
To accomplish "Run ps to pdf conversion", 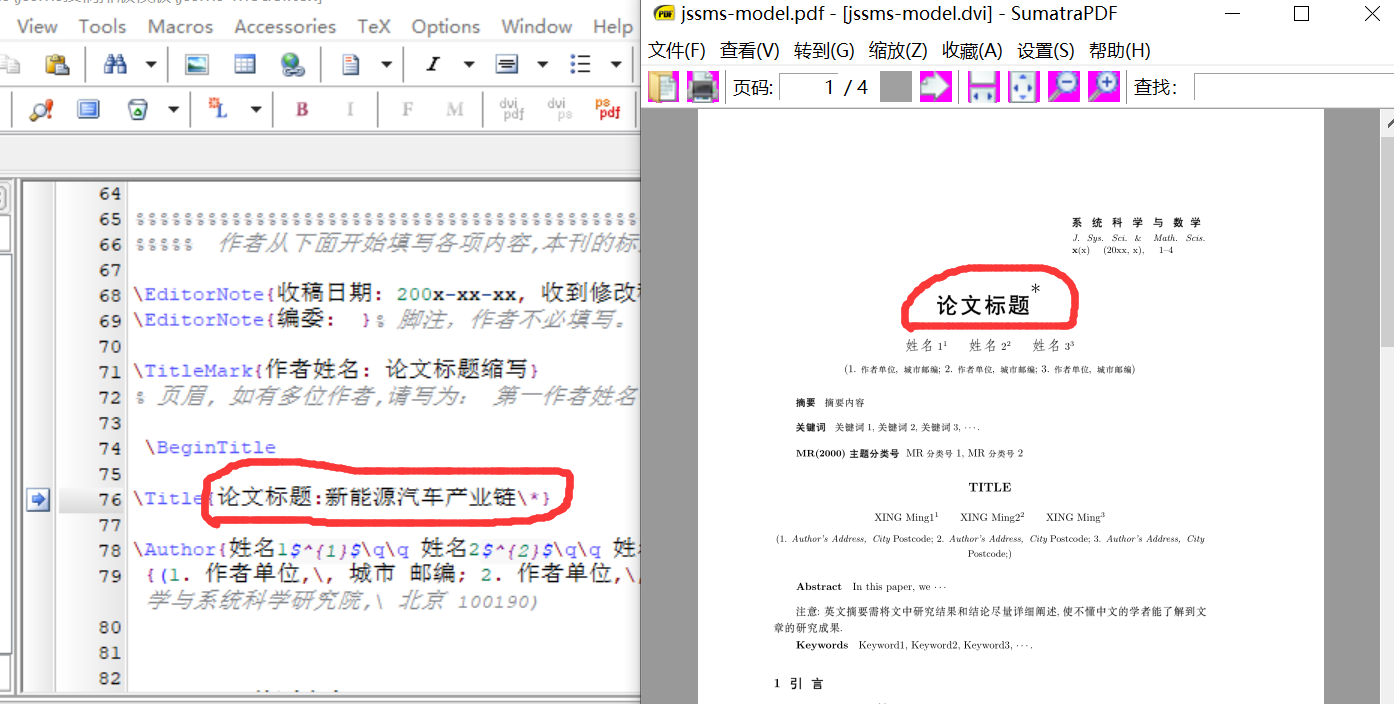I will click(607, 109).
